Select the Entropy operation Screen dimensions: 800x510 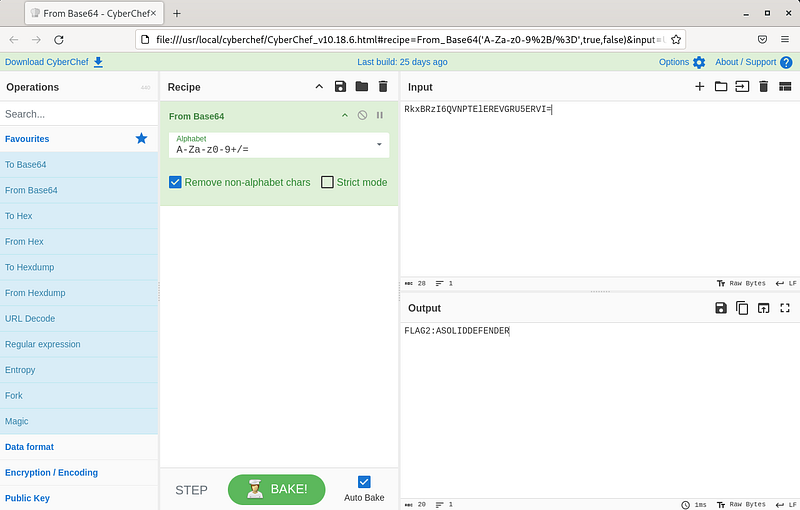79,370
